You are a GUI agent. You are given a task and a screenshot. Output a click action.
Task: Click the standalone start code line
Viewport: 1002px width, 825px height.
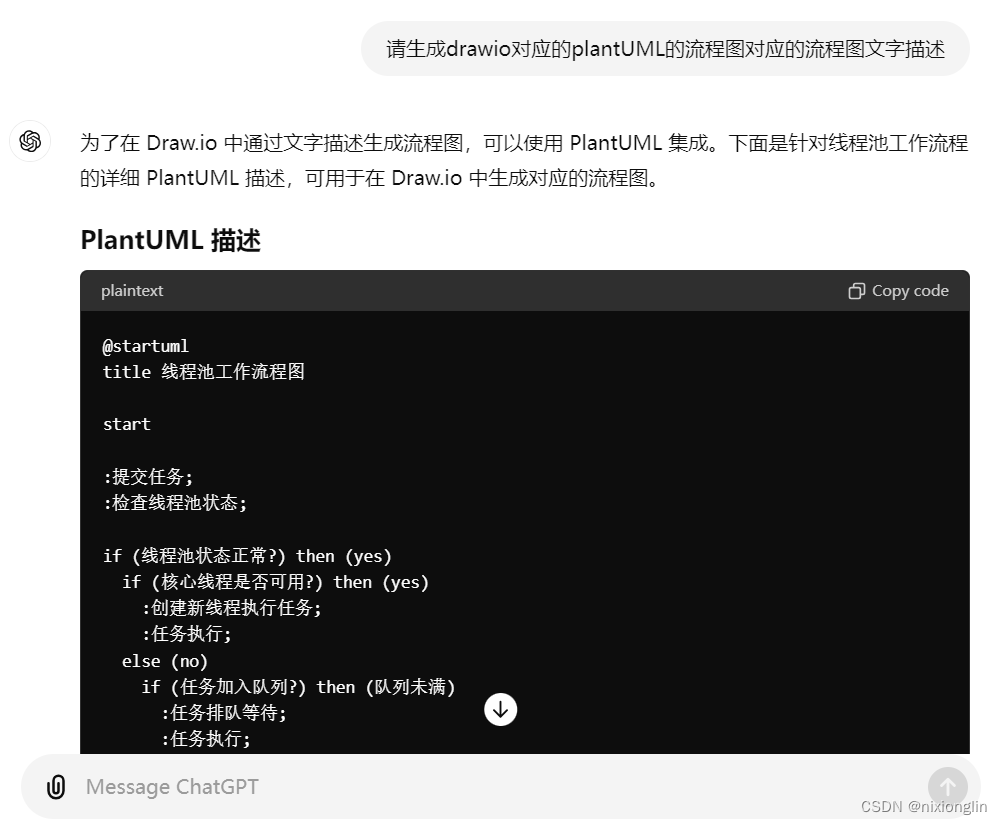(x=127, y=424)
